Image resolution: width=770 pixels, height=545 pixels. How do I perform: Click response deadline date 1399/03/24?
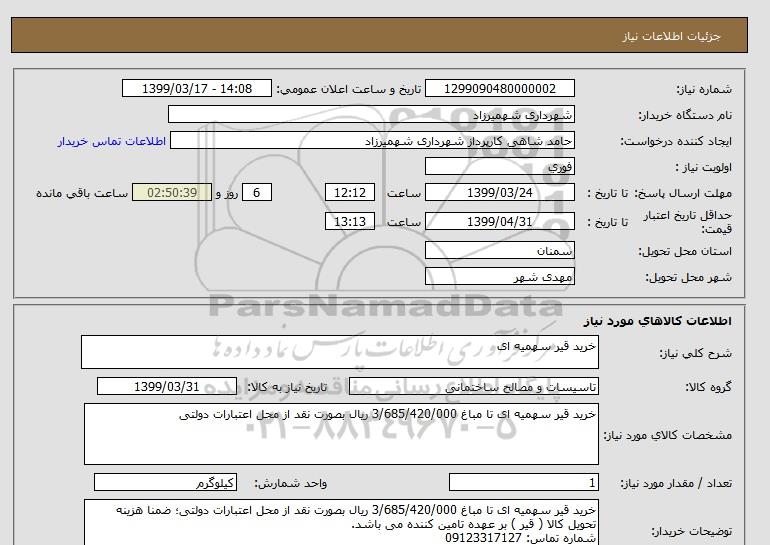(499, 192)
